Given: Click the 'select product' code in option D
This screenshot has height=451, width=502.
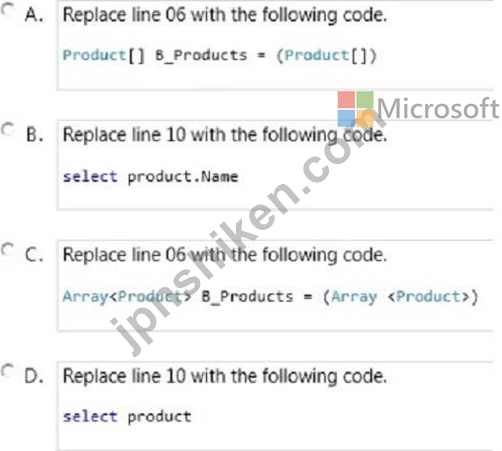Looking at the screenshot, I should click(127, 417).
